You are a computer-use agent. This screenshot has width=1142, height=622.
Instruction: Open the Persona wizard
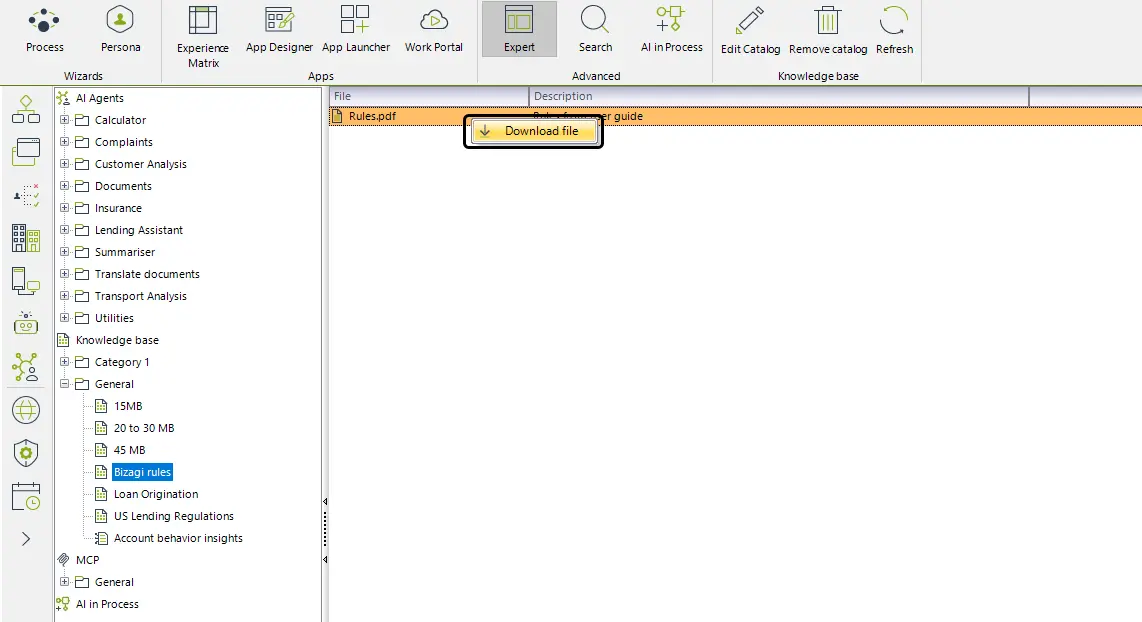click(120, 29)
